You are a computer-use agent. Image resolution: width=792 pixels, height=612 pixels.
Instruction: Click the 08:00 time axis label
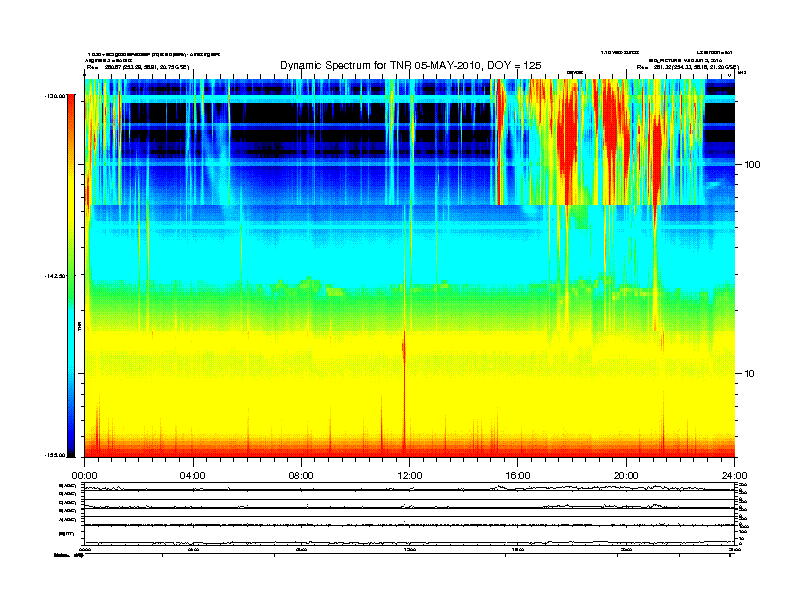pyautogui.click(x=301, y=476)
